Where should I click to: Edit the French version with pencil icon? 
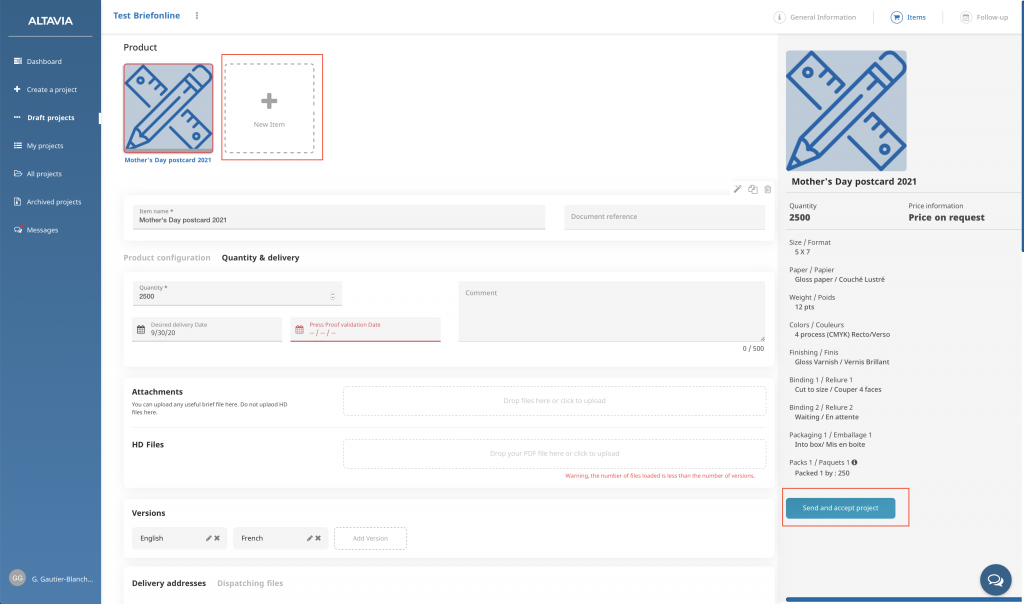point(309,538)
